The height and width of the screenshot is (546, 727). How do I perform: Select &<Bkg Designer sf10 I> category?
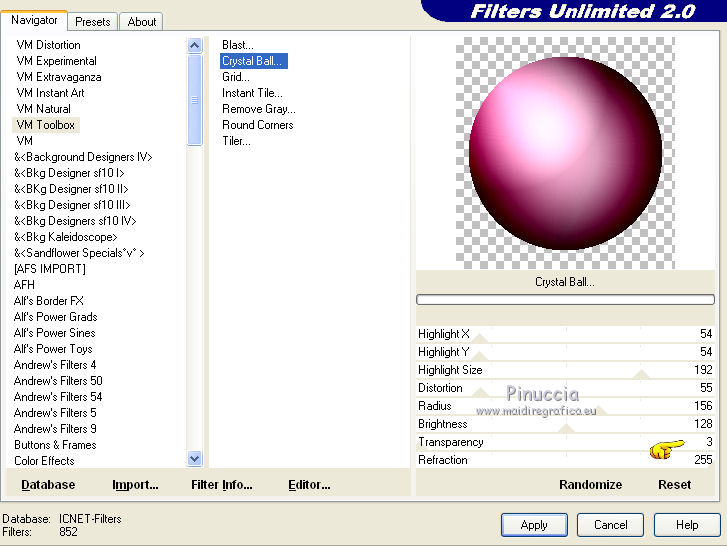(x=69, y=173)
